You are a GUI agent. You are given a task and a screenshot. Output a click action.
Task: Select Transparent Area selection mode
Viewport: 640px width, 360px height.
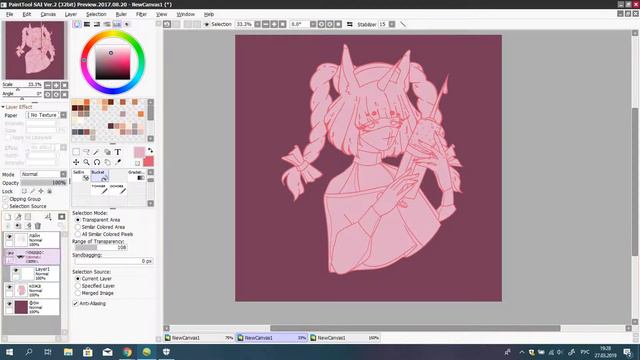point(78,220)
